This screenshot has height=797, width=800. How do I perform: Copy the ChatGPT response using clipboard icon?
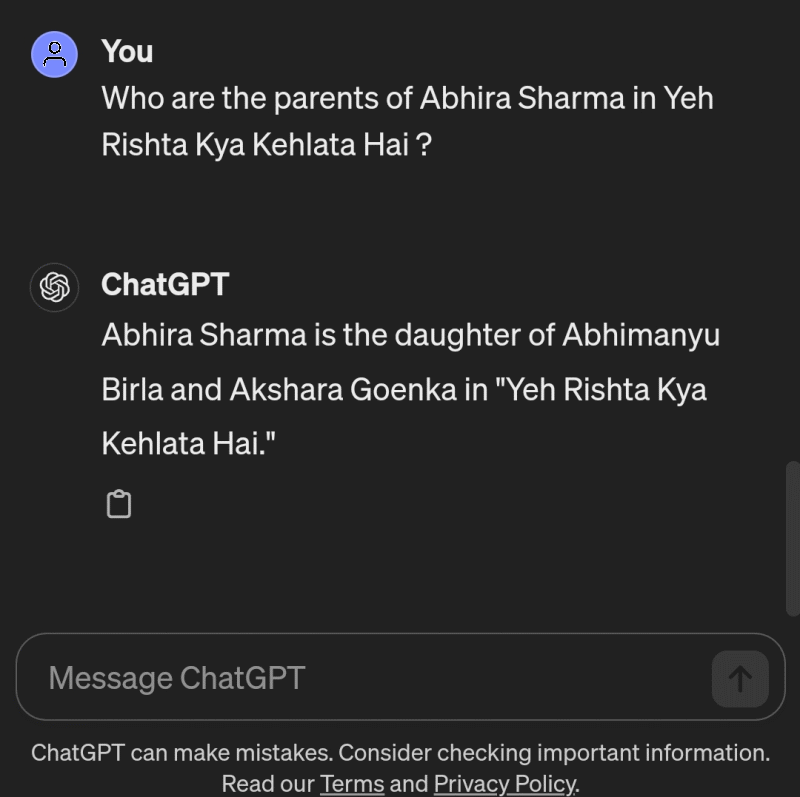click(119, 505)
